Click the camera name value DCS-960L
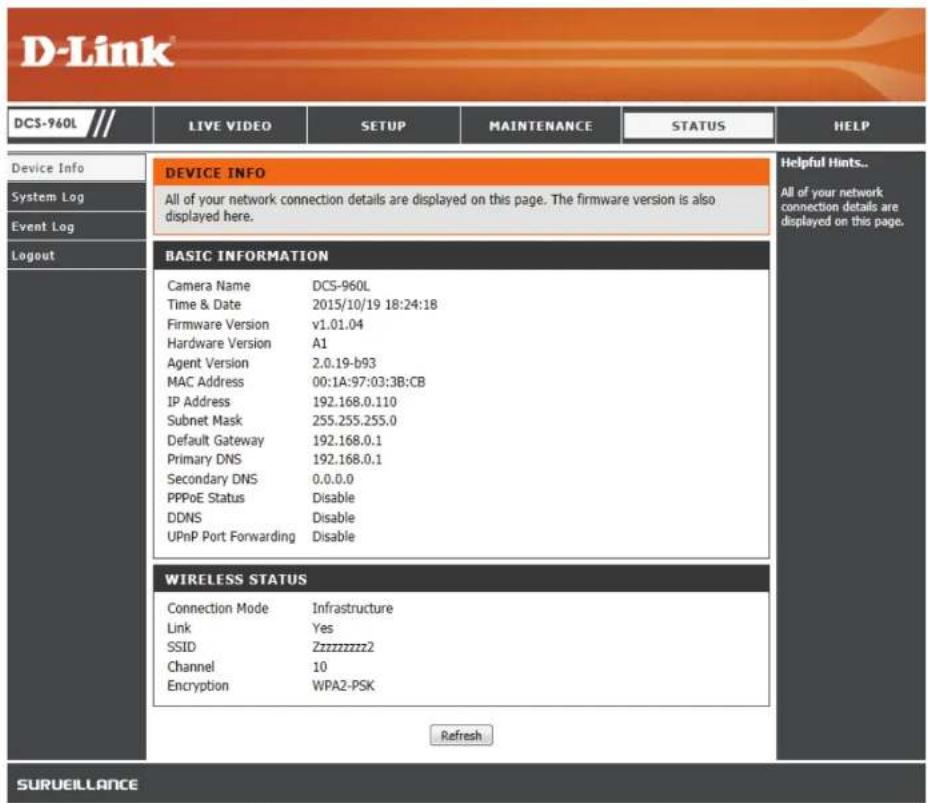Image resolution: width=928 pixels, height=803 pixels. pos(341,286)
